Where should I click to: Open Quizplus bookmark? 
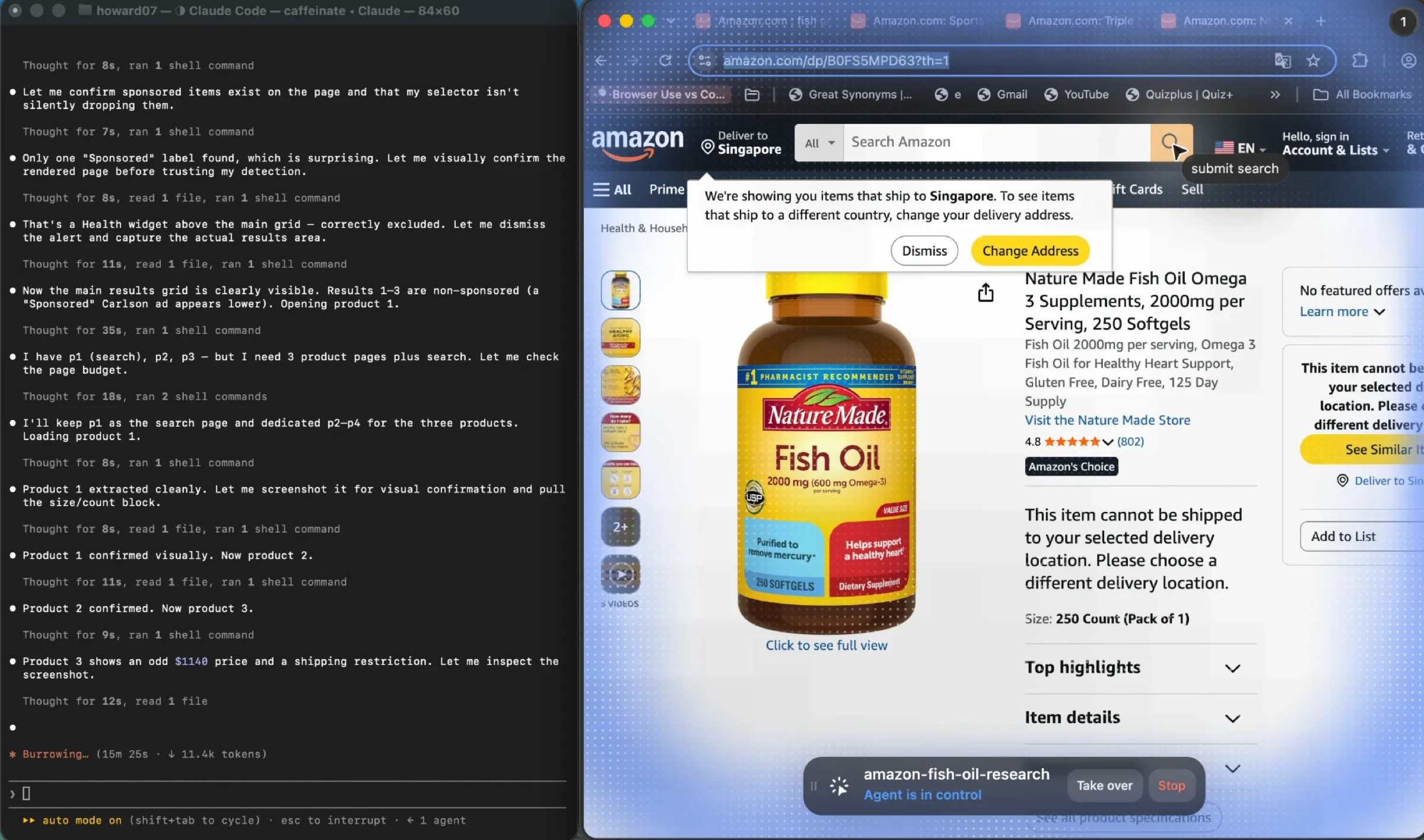(1179, 94)
